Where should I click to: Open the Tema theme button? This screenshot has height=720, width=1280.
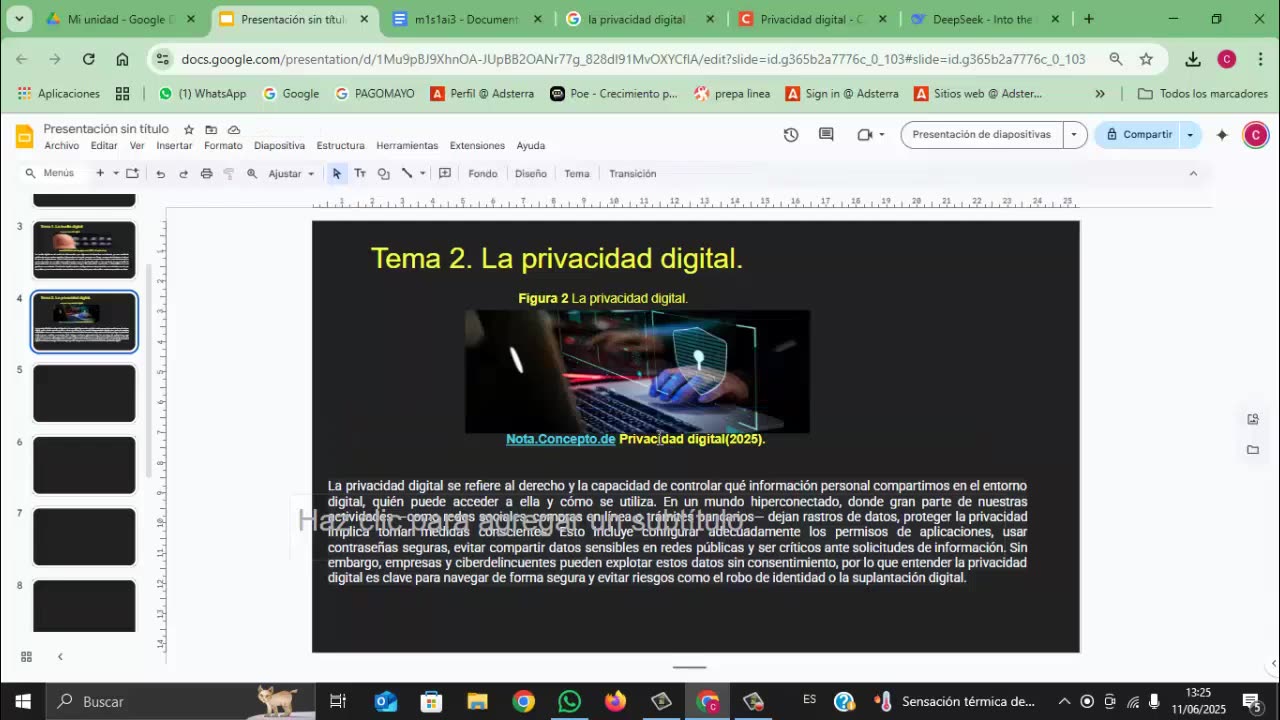coord(576,173)
